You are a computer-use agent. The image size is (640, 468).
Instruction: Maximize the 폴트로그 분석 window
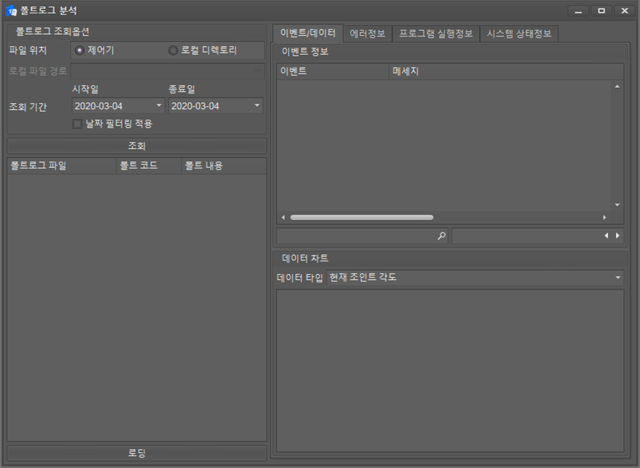[601, 10]
